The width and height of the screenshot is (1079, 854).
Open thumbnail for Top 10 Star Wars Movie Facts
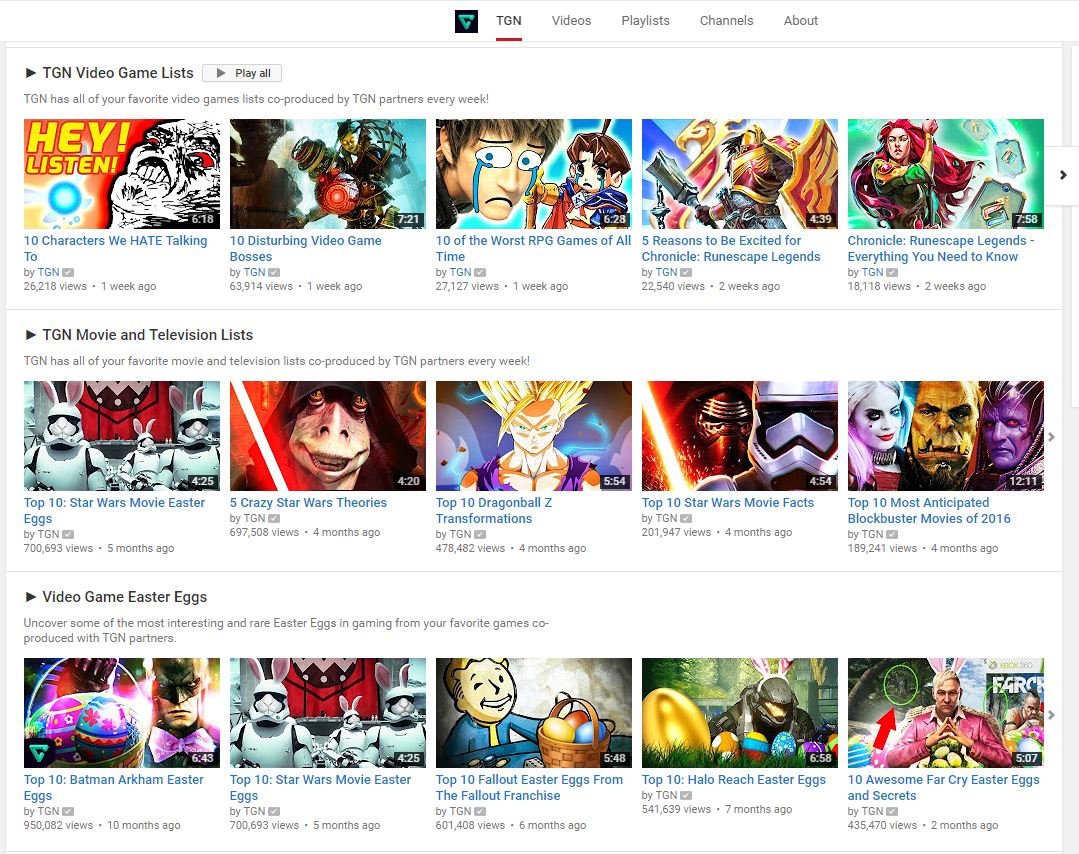point(740,436)
